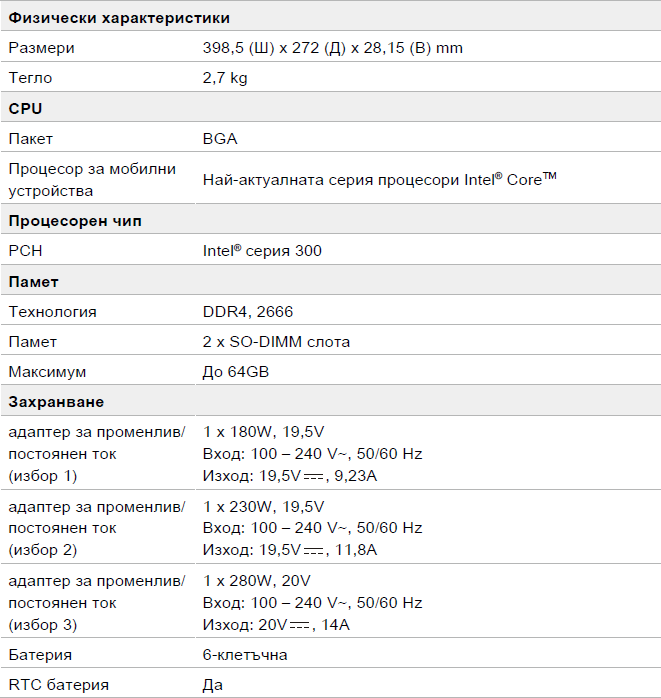The width and height of the screenshot is (661, 698).
Task: Click the 6-клетъчна battery value
Action: point(245,655)
